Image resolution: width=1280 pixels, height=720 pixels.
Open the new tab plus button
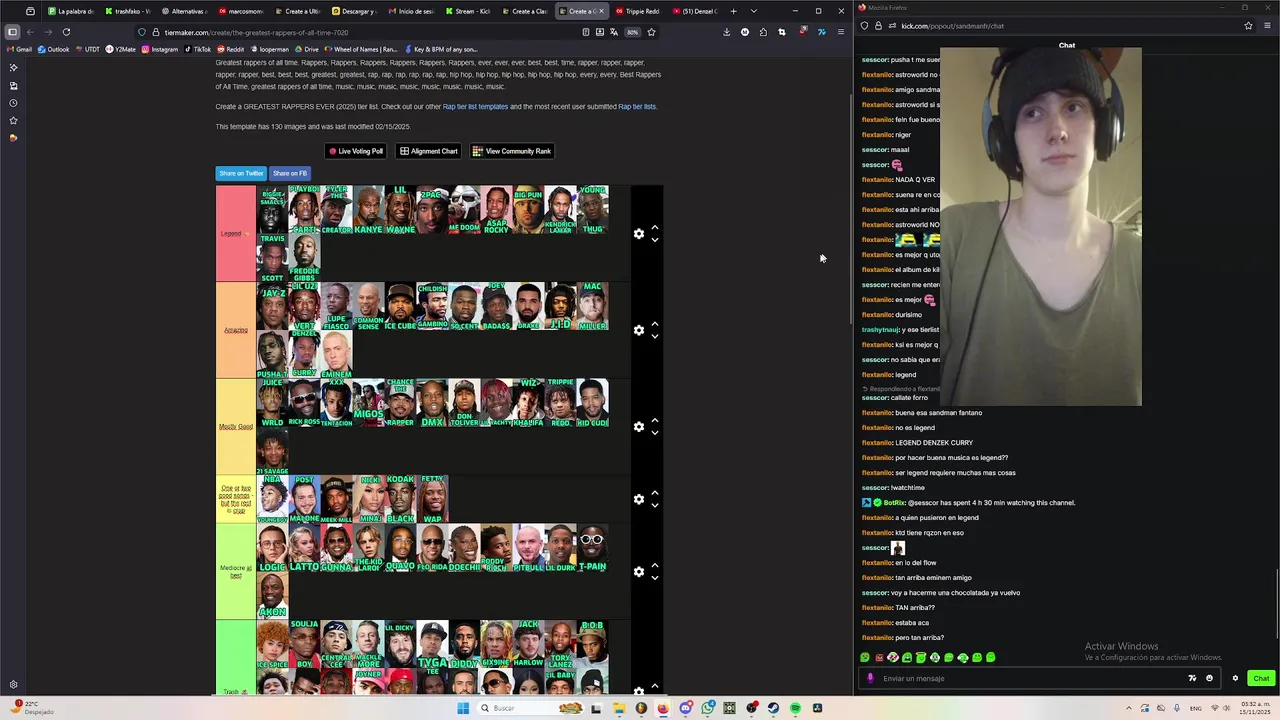(733, 11)
